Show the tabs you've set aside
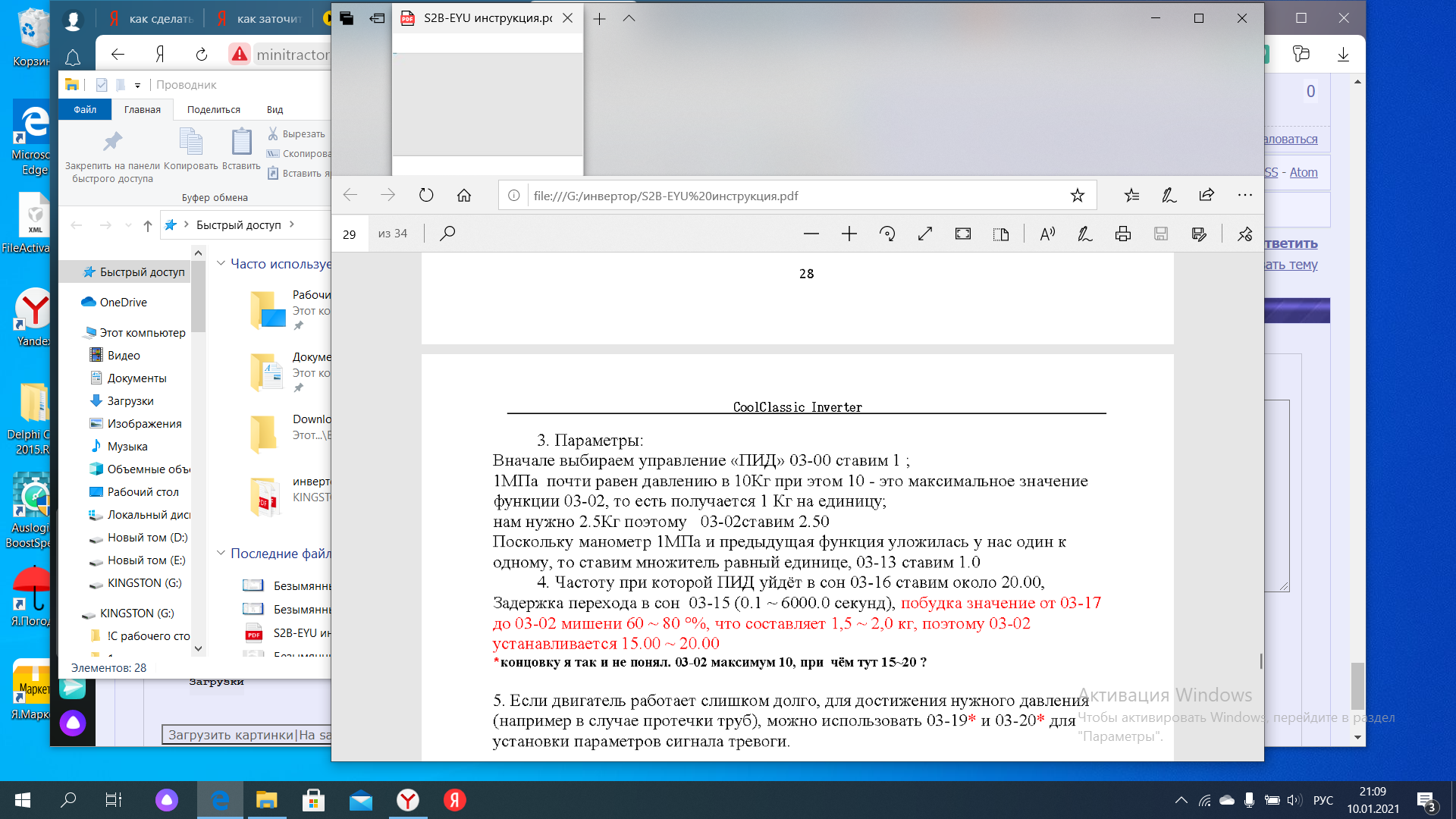Viewport: 1456px width, 819px height. pyautogui.click(x=347, y=18)
